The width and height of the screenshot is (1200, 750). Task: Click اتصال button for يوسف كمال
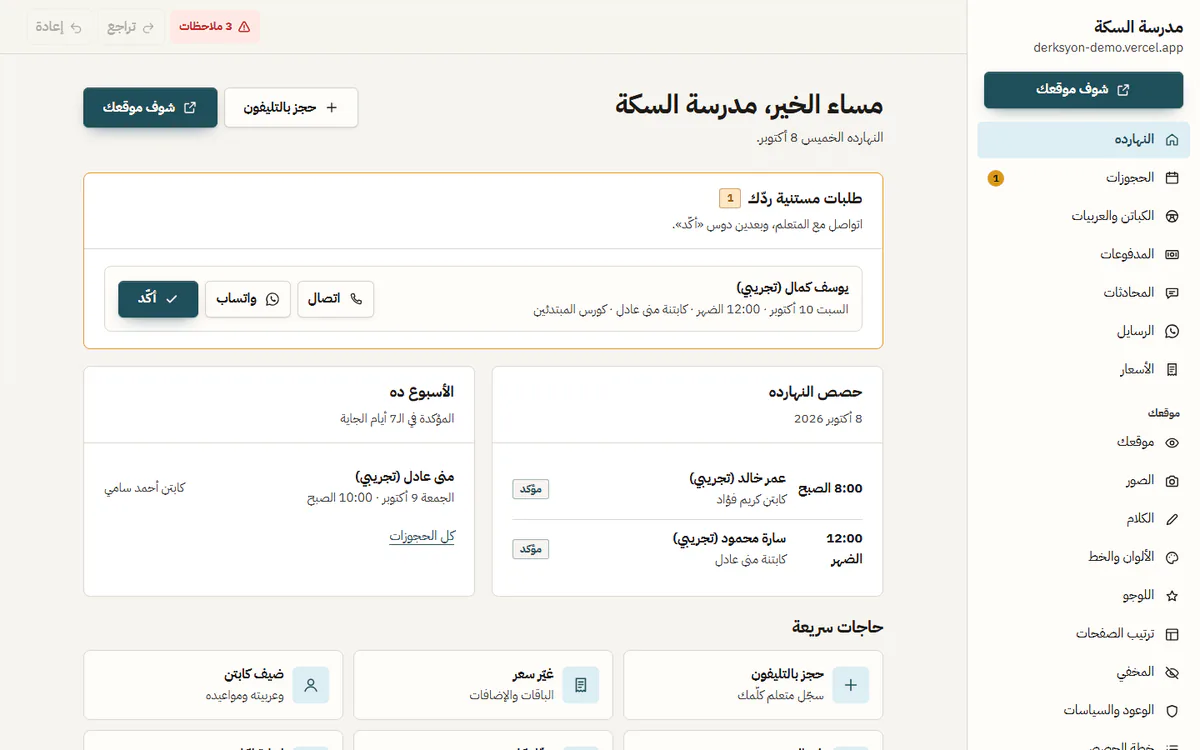click(x=336, y=299)
